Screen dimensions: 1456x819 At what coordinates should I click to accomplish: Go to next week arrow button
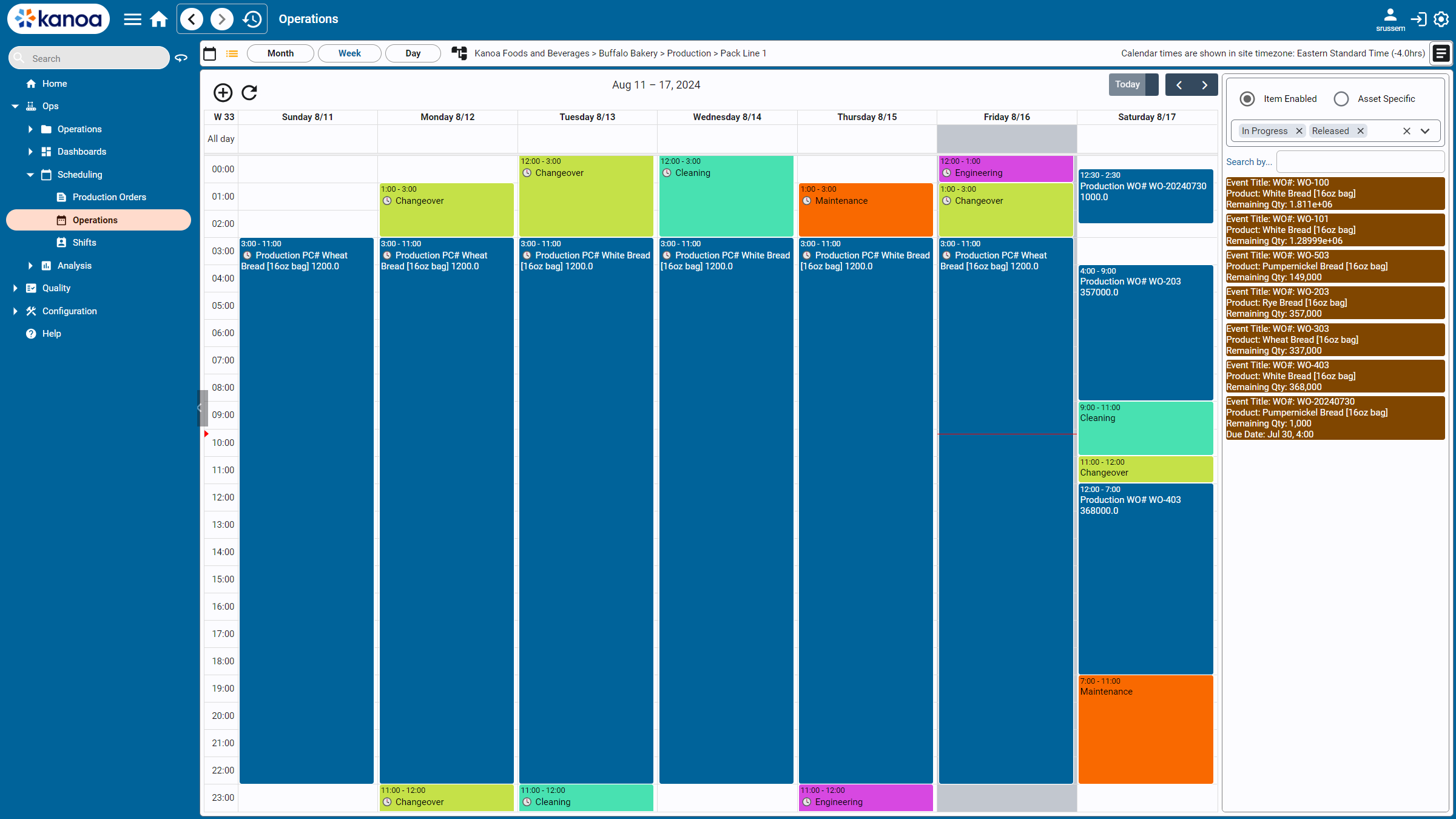(1205, 85)
